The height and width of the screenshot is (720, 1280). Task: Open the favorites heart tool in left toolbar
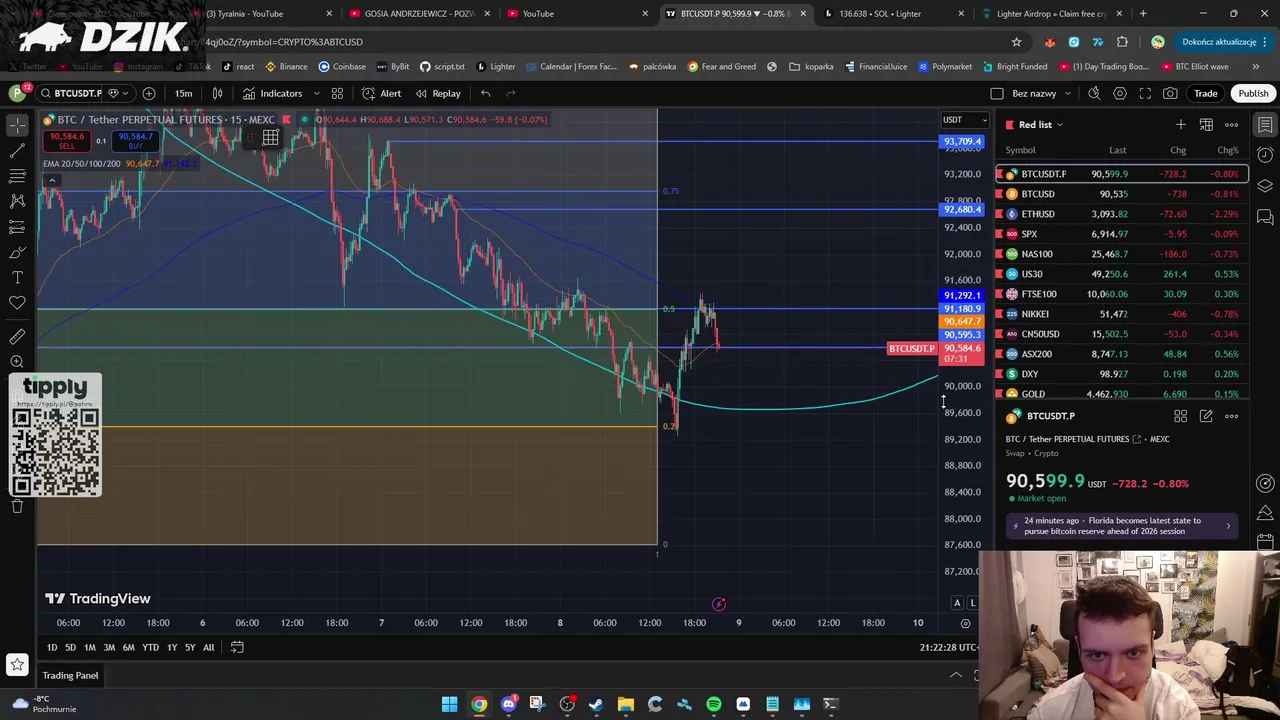(x=17, y=302)
